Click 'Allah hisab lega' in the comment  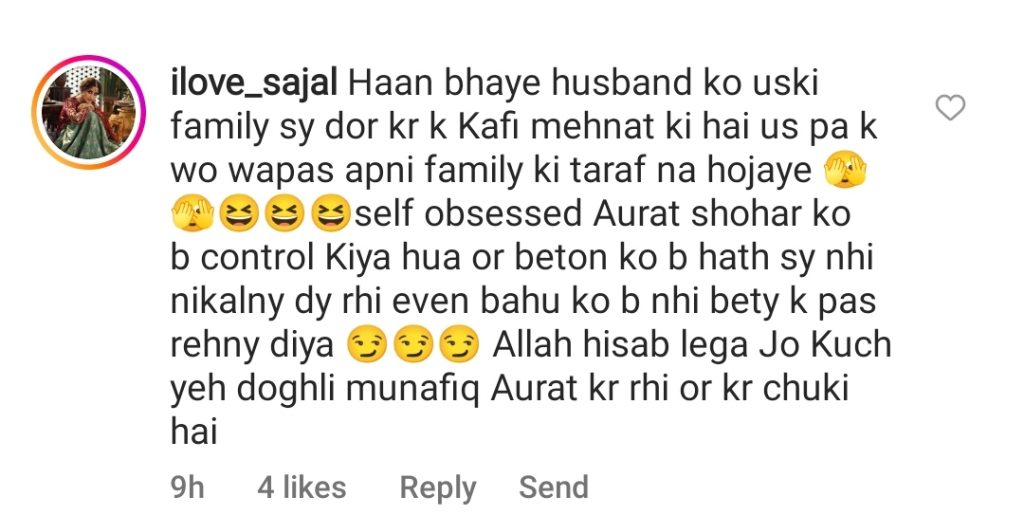click(x=620, y=345)
